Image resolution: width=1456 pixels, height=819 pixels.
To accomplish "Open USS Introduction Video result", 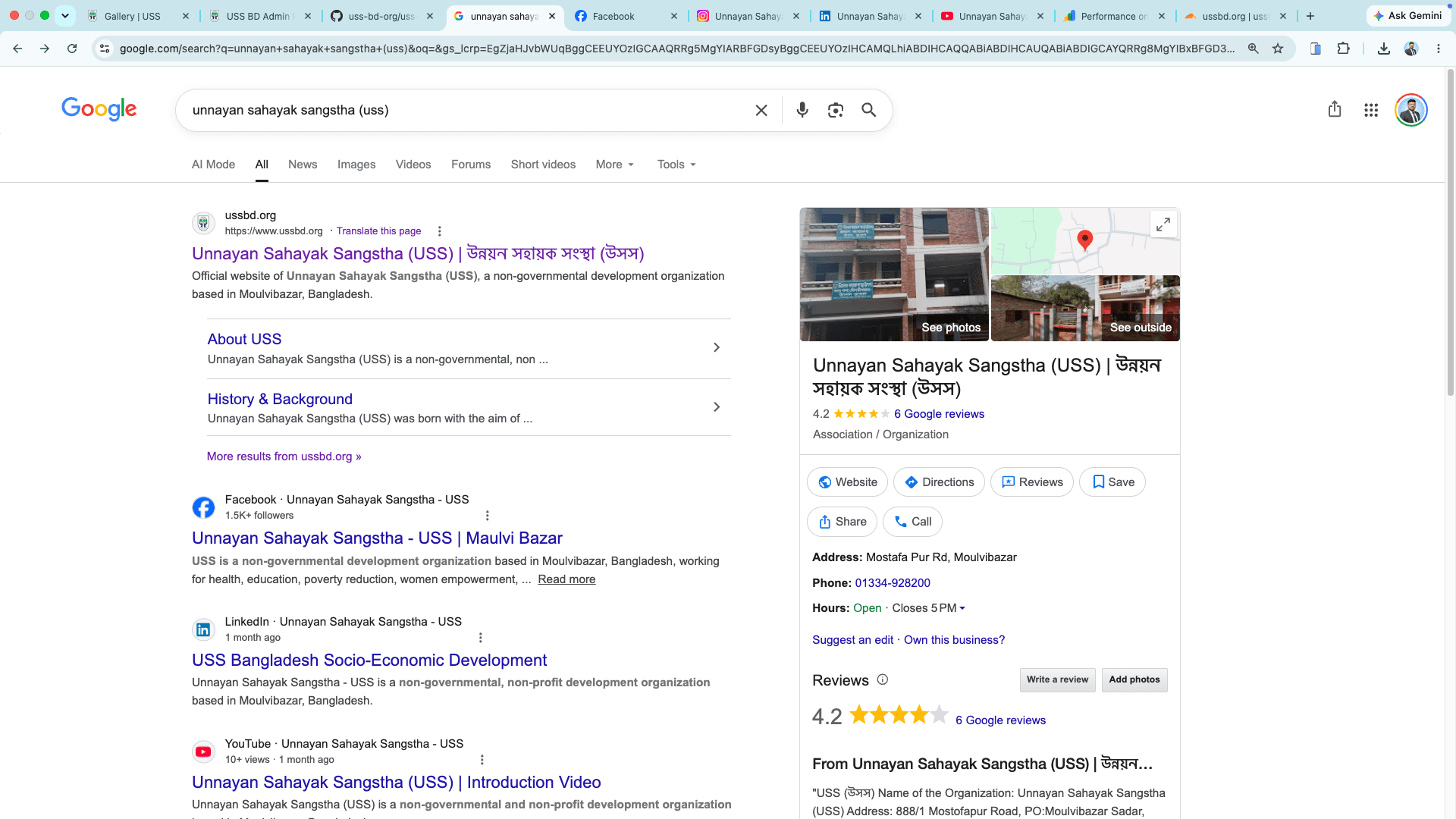I will [396, 783].
